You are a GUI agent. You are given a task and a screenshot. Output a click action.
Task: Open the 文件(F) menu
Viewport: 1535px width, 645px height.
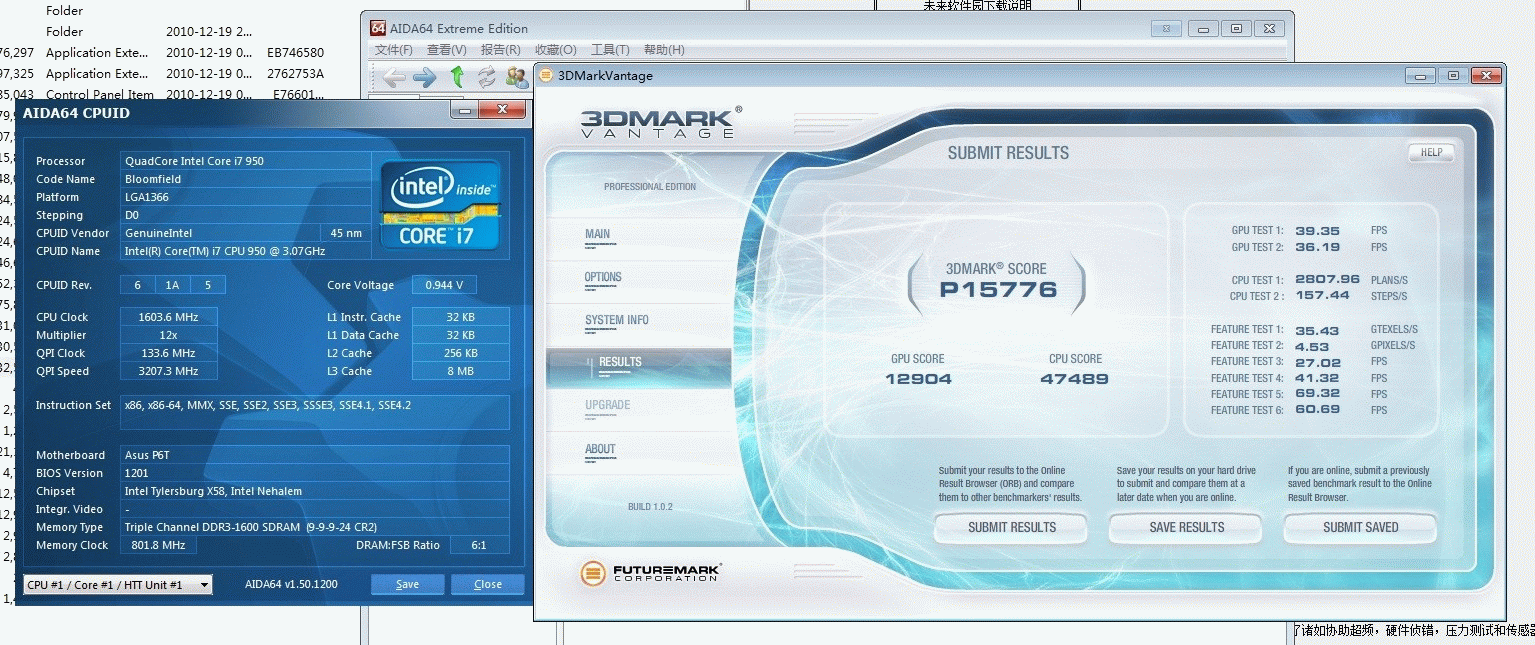pos(393,50)
